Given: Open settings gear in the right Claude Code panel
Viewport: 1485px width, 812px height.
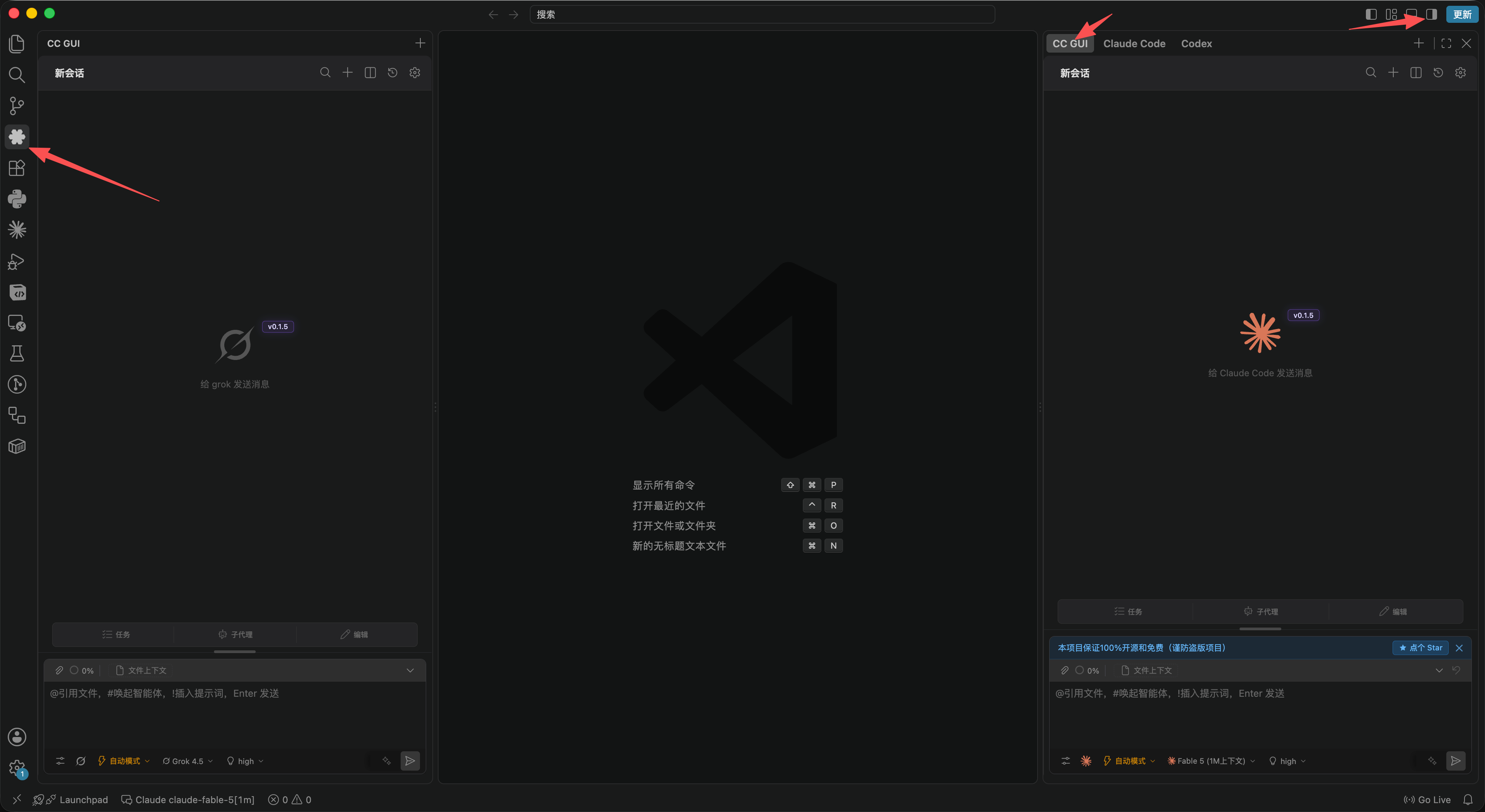Looking at the screenshot, I should pos(1461,73).
